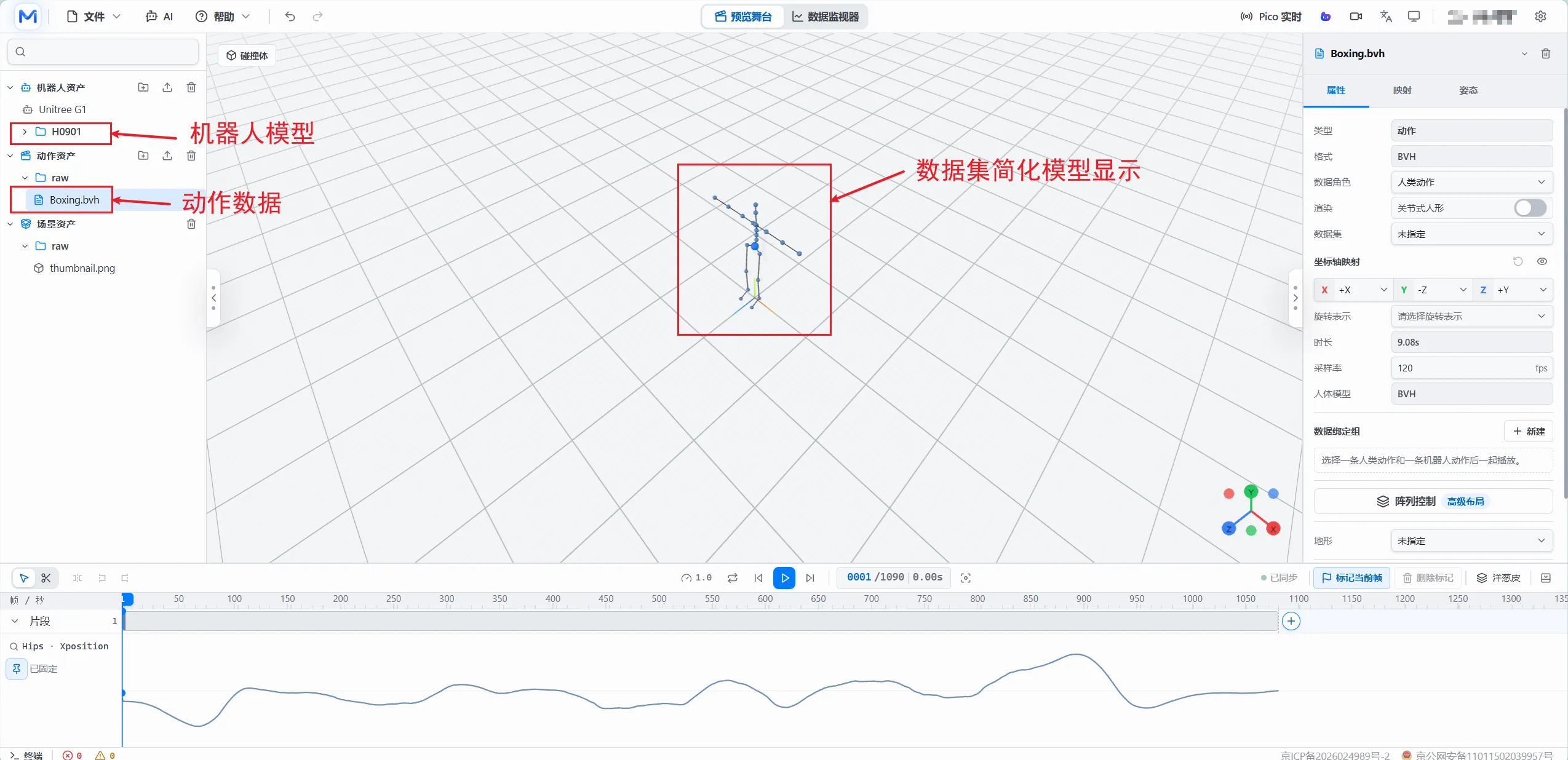Click 采样率 120 fps field

pos(1471,368)
